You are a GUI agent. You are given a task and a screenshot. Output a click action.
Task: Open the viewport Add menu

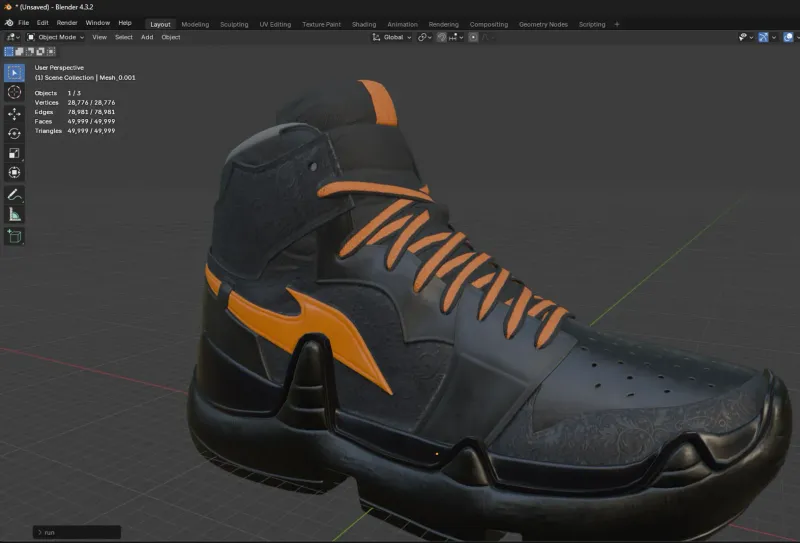coord(147,37)
